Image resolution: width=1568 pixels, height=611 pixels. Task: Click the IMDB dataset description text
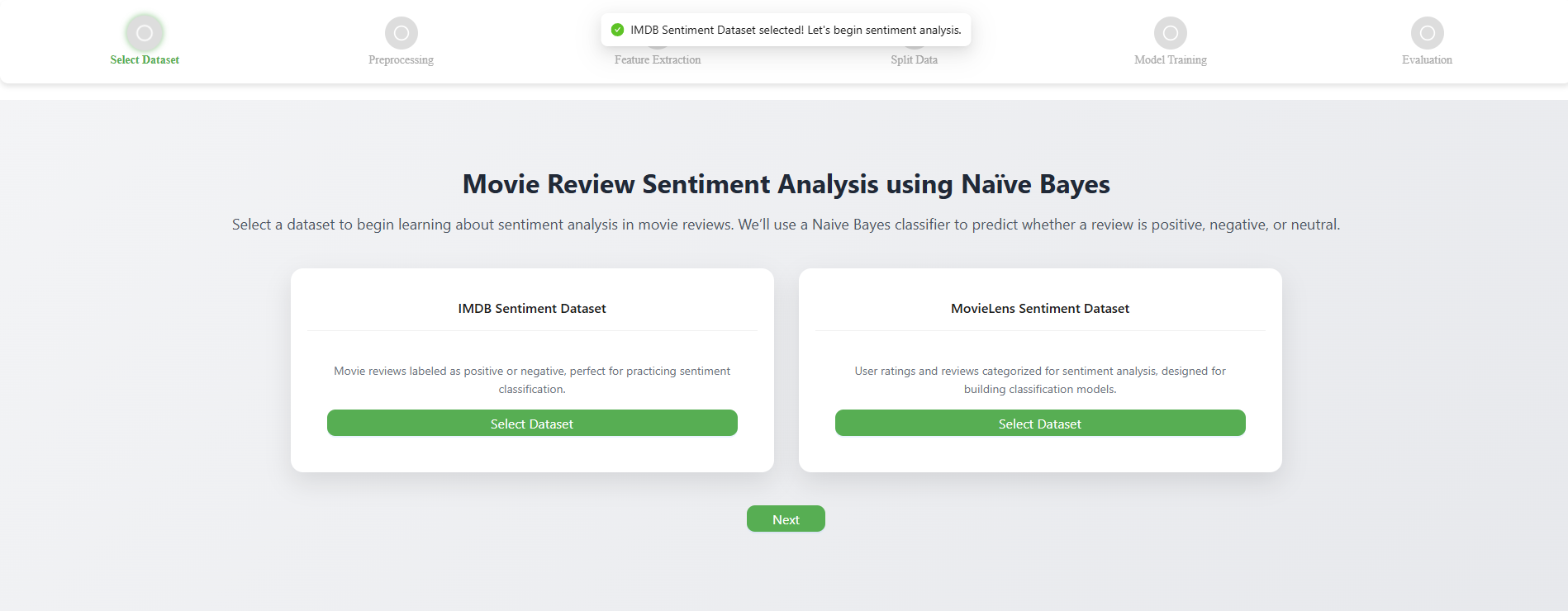[532, 380]
